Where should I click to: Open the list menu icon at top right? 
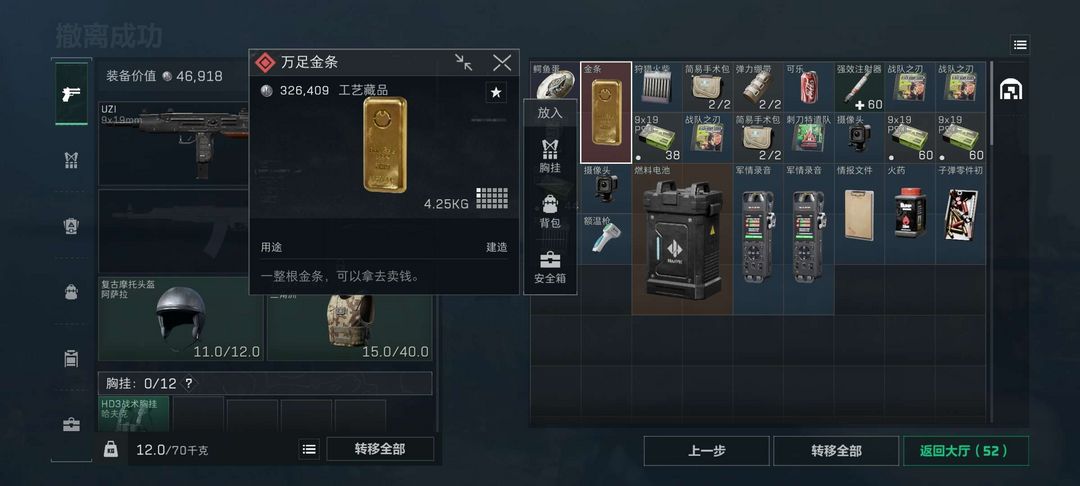click(x=1020, y=45)
